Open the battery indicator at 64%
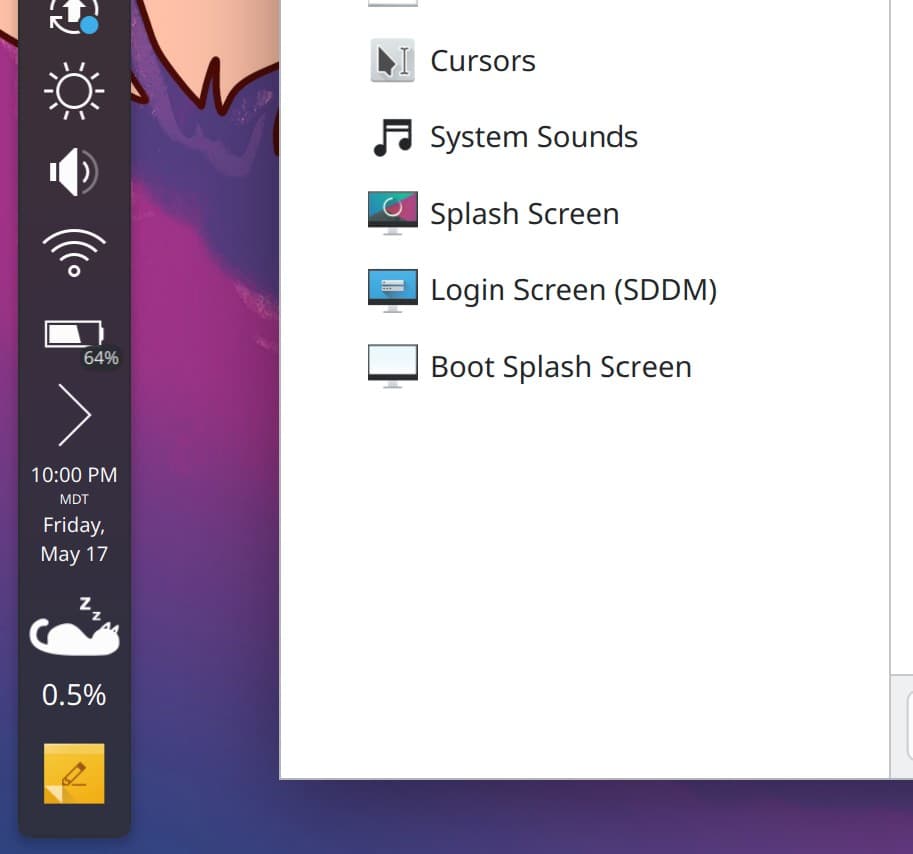The image size is (913, 854). pos(82,342)
